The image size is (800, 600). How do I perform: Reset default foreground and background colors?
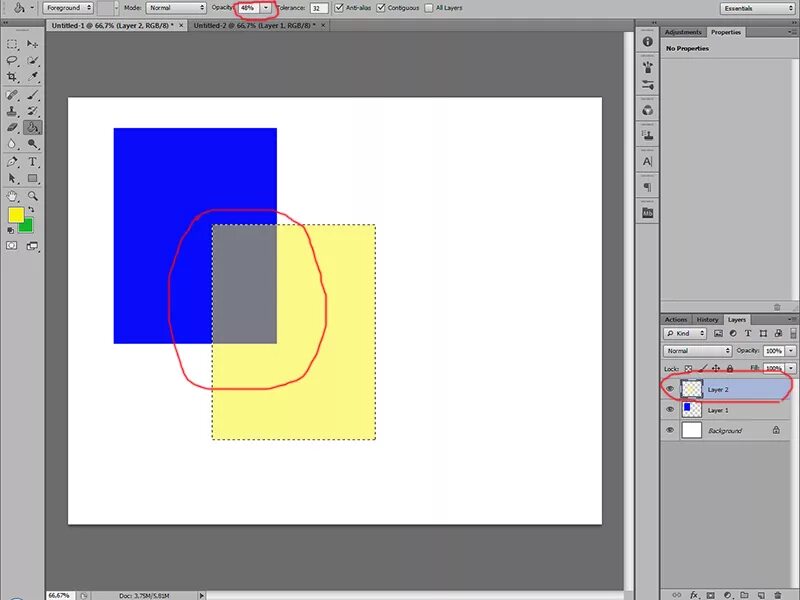11,231
